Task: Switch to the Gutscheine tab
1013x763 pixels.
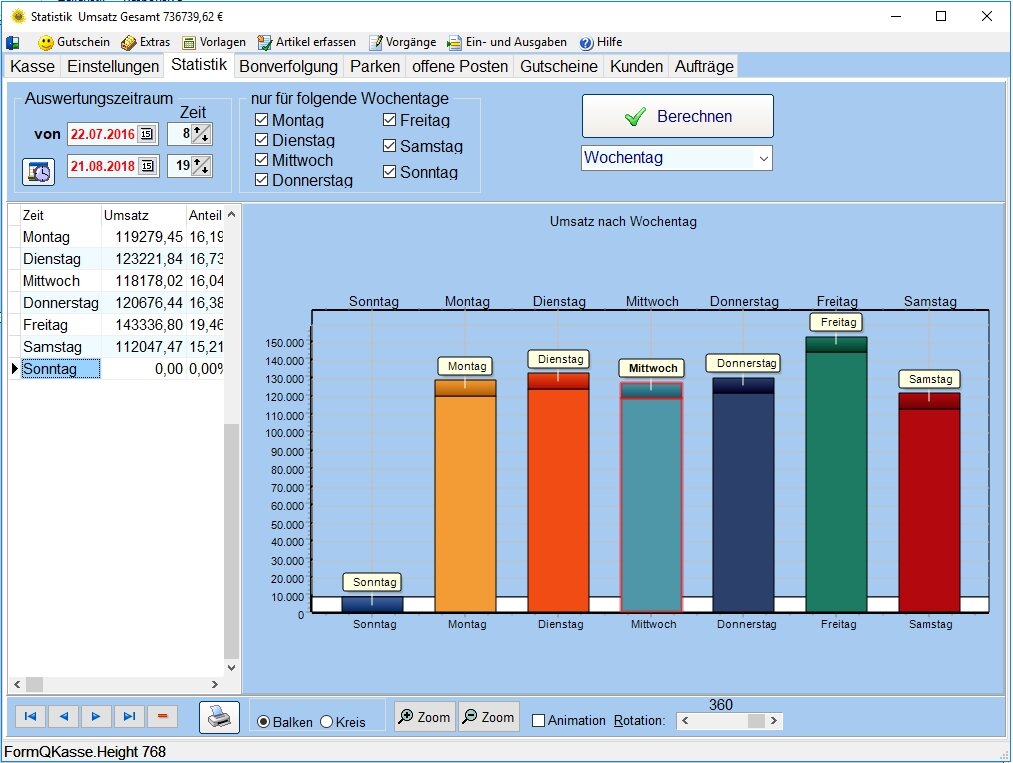Action: [559, 67]
